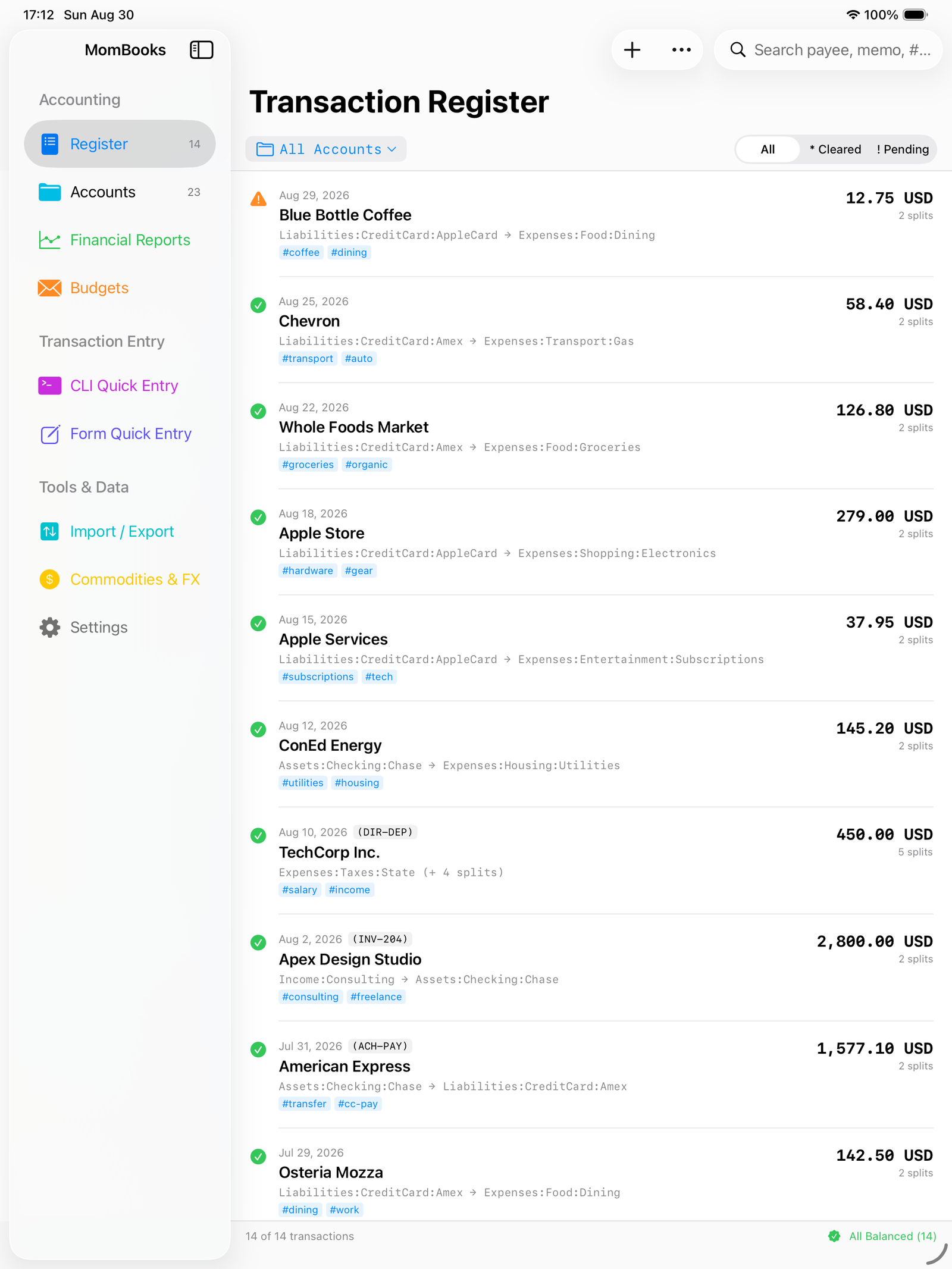
Task: Open Budgets
Action: pyautogui.click(x=120, y=288)
